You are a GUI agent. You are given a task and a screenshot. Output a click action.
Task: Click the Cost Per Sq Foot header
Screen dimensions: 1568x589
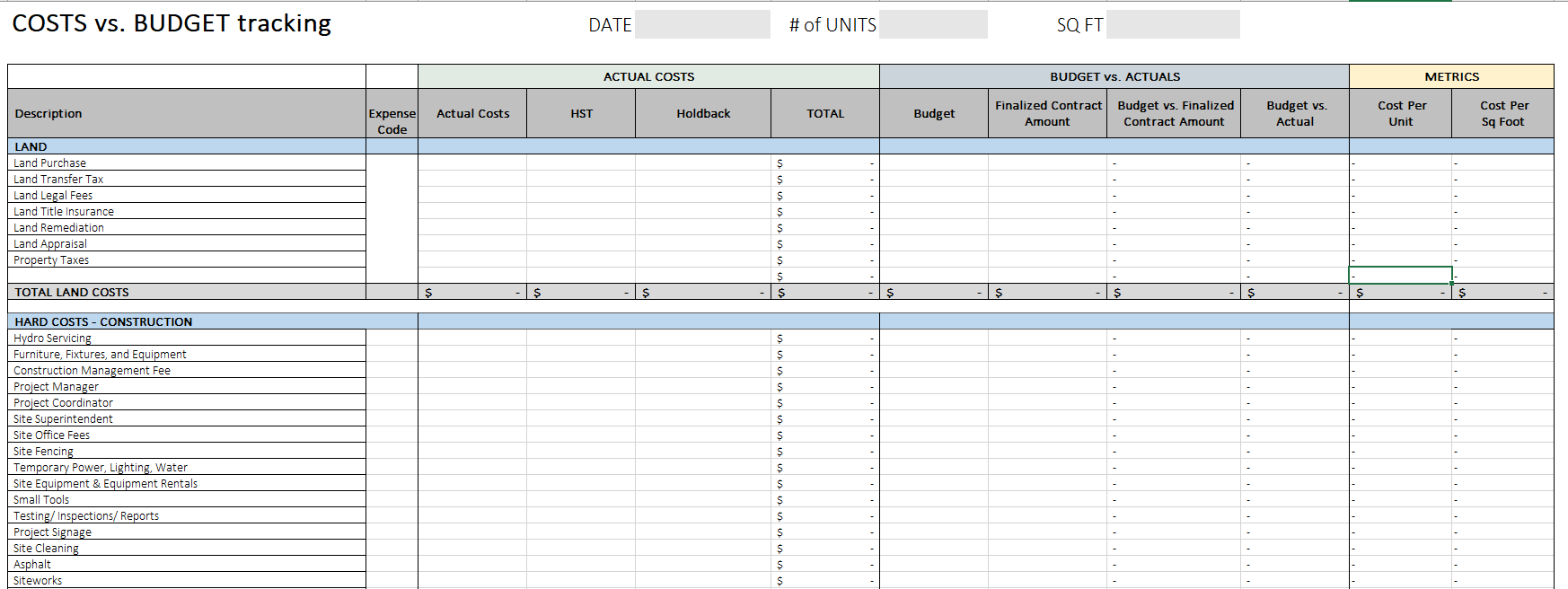tap(1503, 113)
